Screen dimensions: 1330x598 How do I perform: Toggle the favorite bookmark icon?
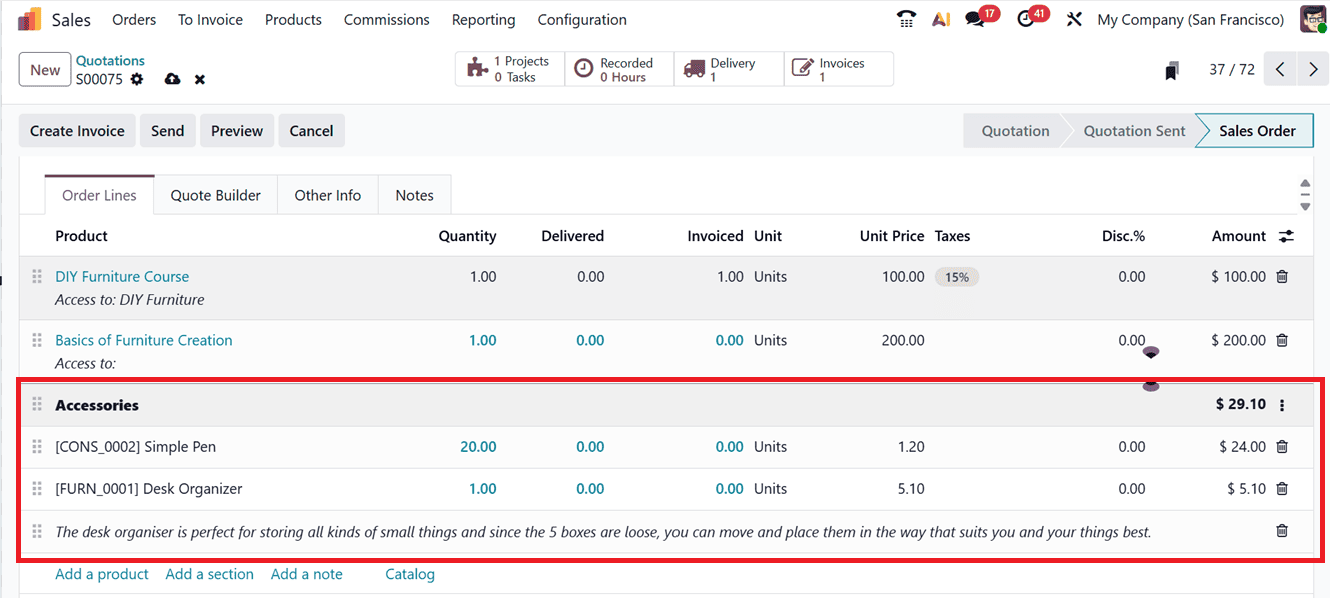(1171, 68)
